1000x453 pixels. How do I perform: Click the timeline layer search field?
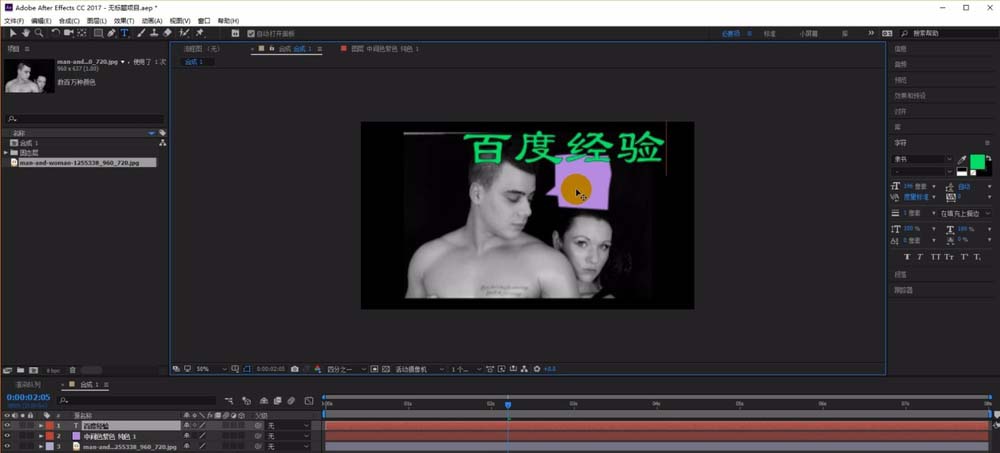(x=138, y=401)
